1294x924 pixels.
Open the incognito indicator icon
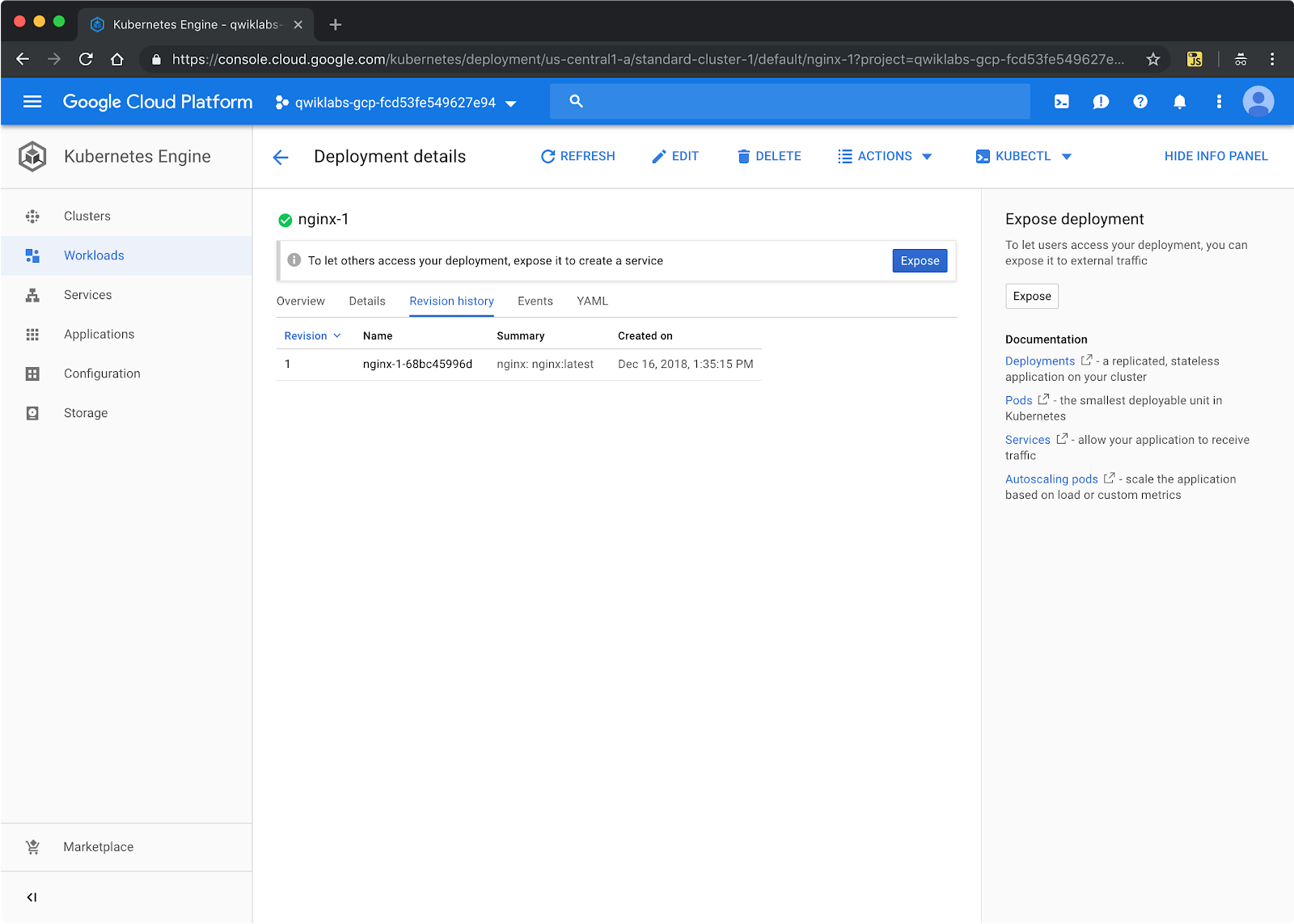(x=1241, y=59)
